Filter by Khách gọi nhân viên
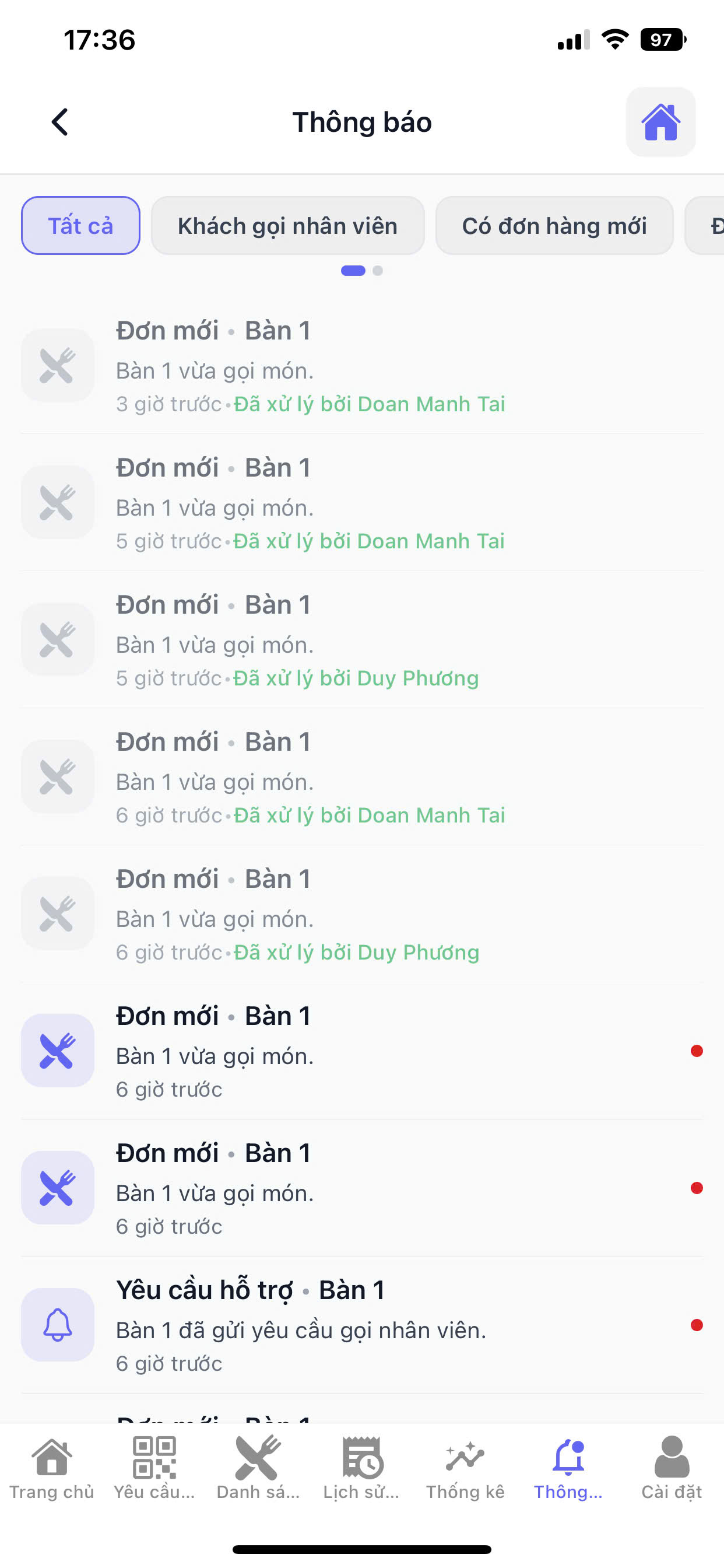This screenshot has height=1568, width=724. coord(287,225)
